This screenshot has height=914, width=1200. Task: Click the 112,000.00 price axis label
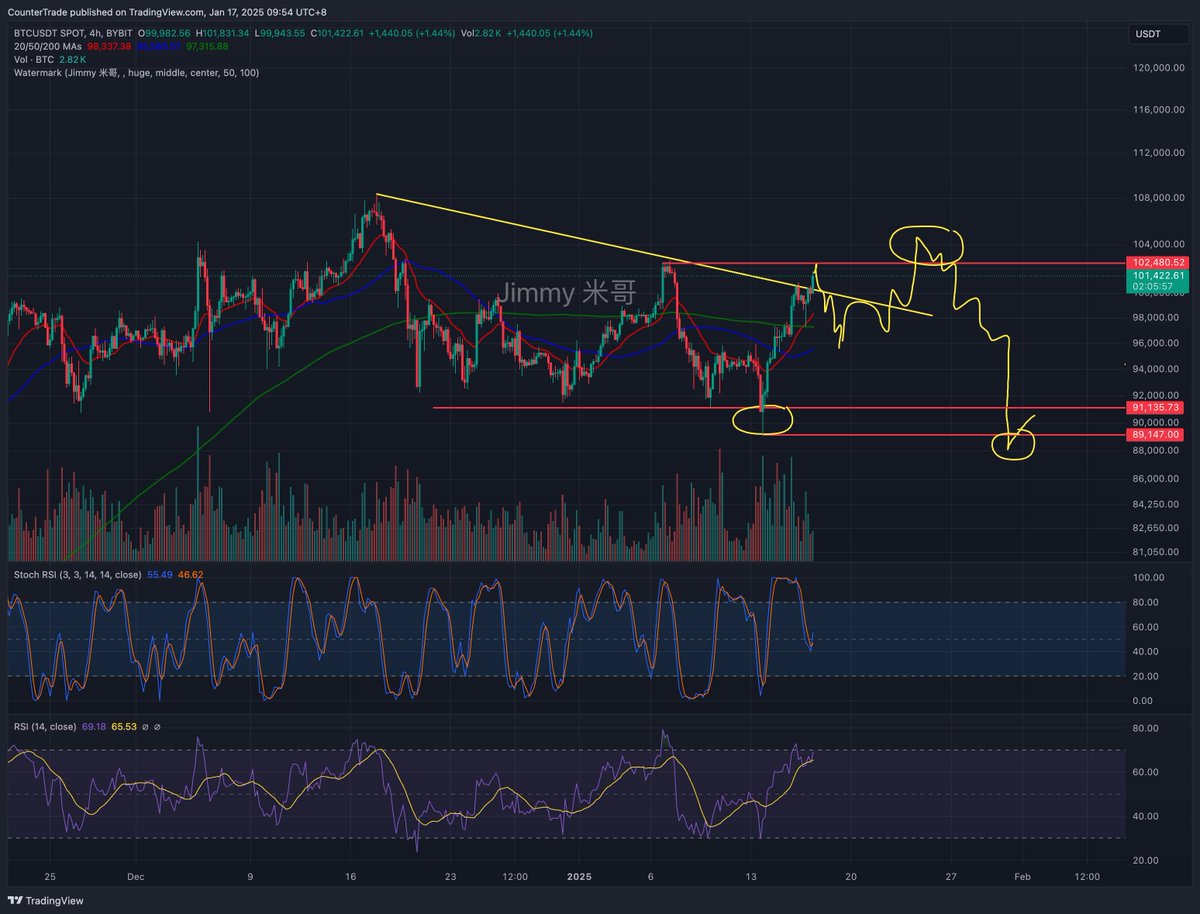(x=1158, y=153)
